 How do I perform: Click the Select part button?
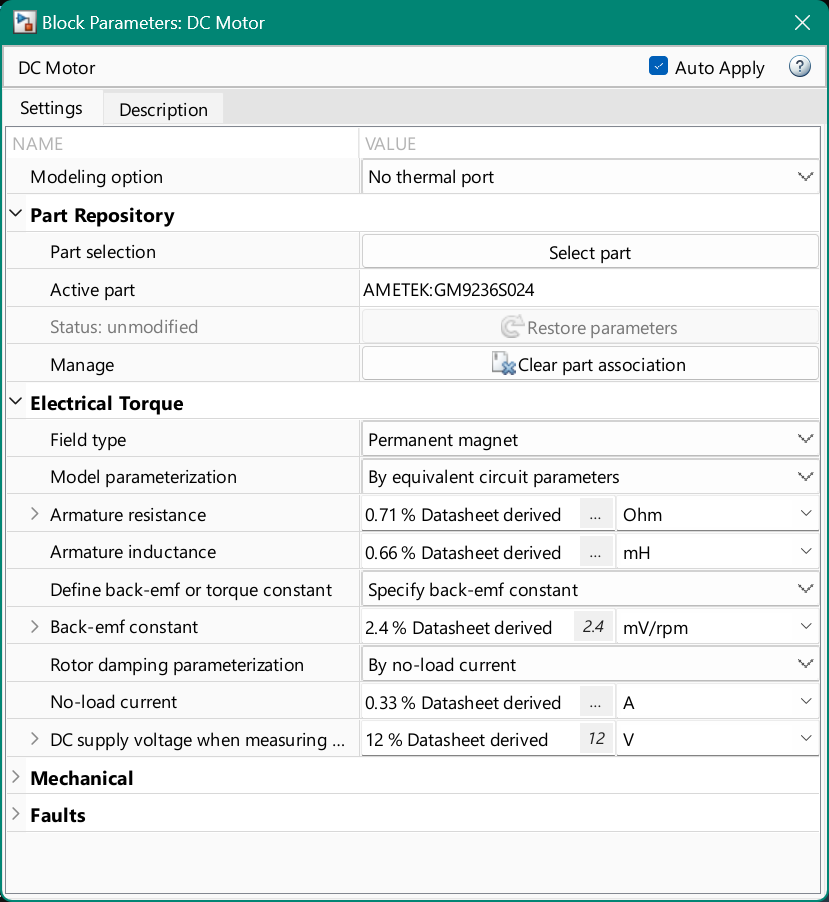[x=589, y=252]
